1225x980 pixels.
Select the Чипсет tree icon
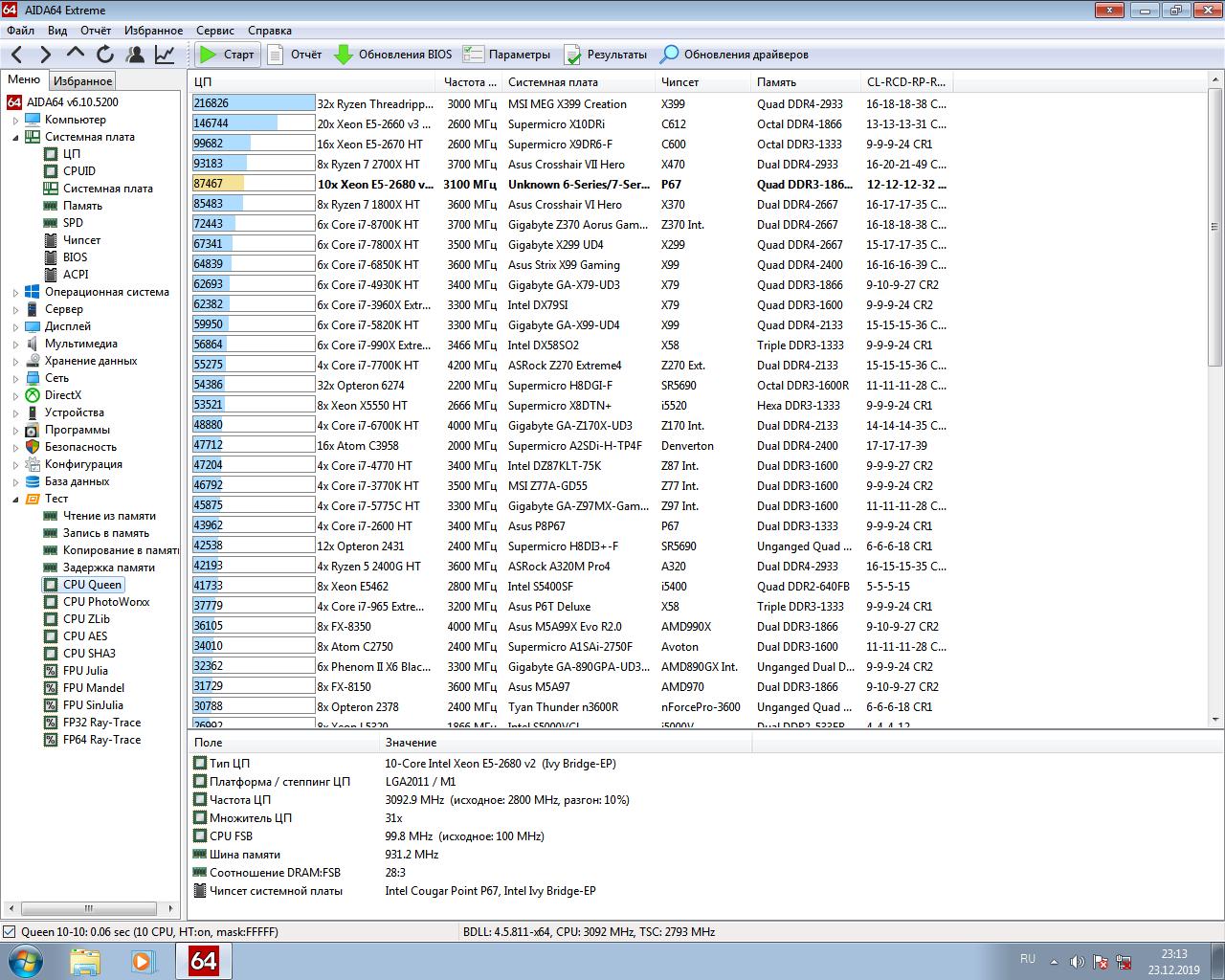click(51, 240)
